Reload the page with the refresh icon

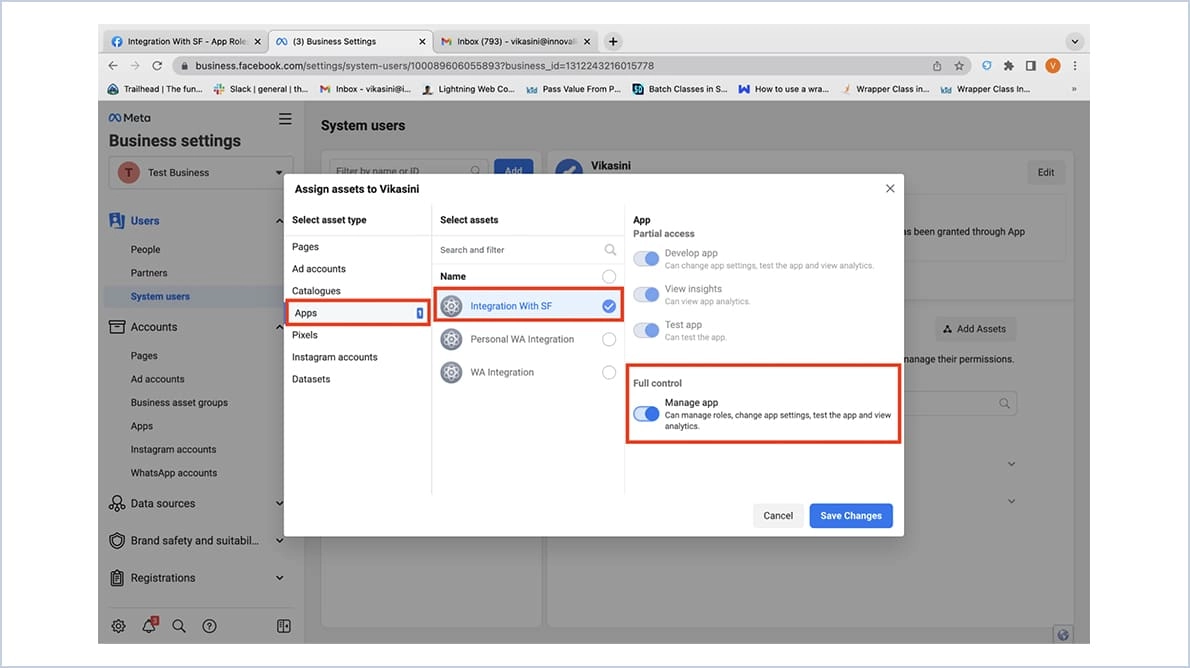[157, 66]
